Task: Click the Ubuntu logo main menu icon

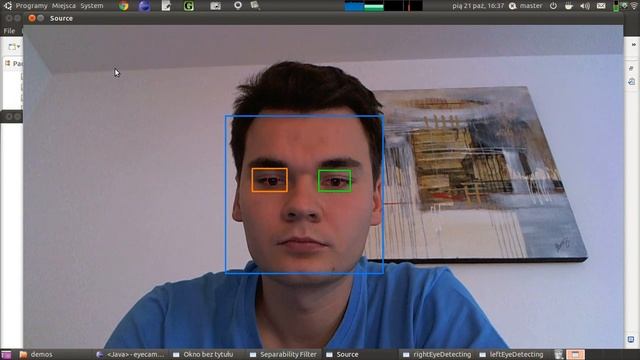Action: 7,6
